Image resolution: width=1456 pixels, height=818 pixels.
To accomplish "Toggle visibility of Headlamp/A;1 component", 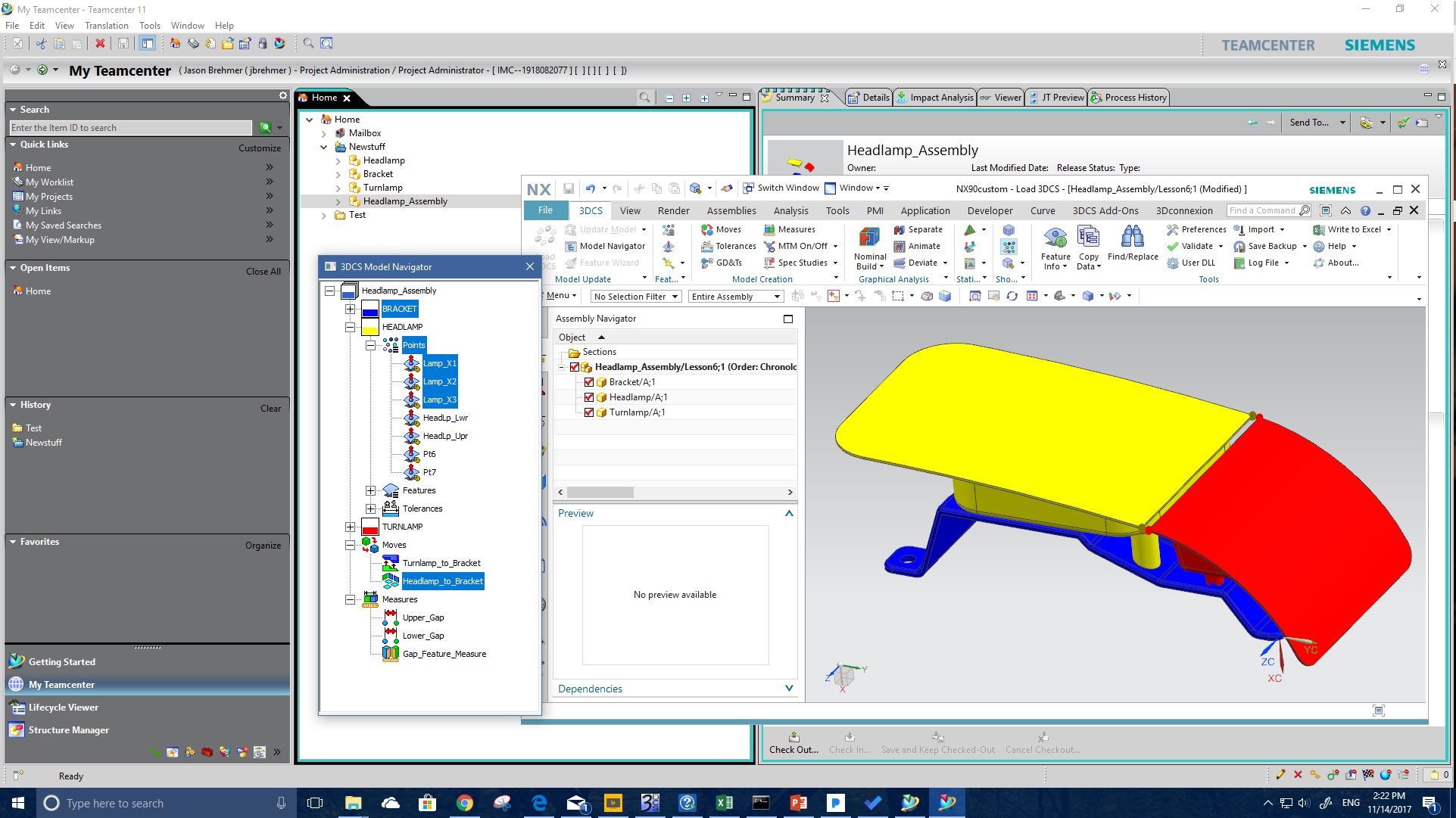I will 590,397.
